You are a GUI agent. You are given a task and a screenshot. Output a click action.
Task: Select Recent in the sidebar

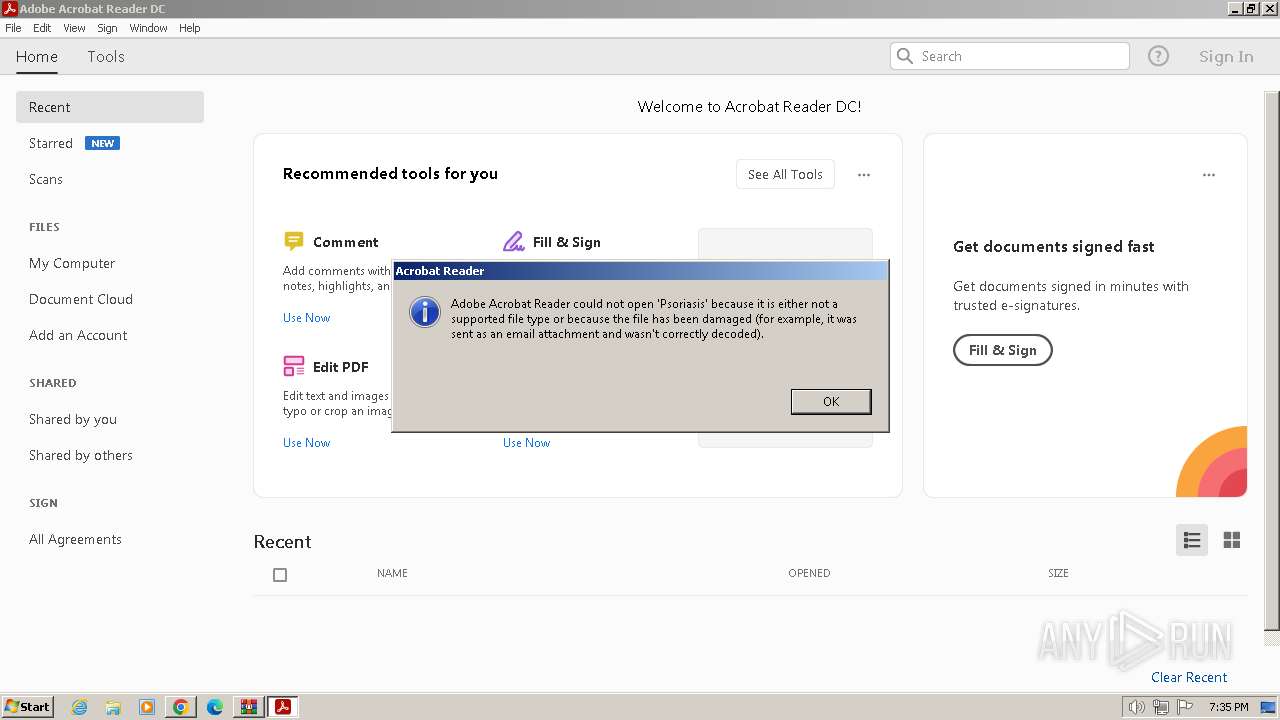110,107
